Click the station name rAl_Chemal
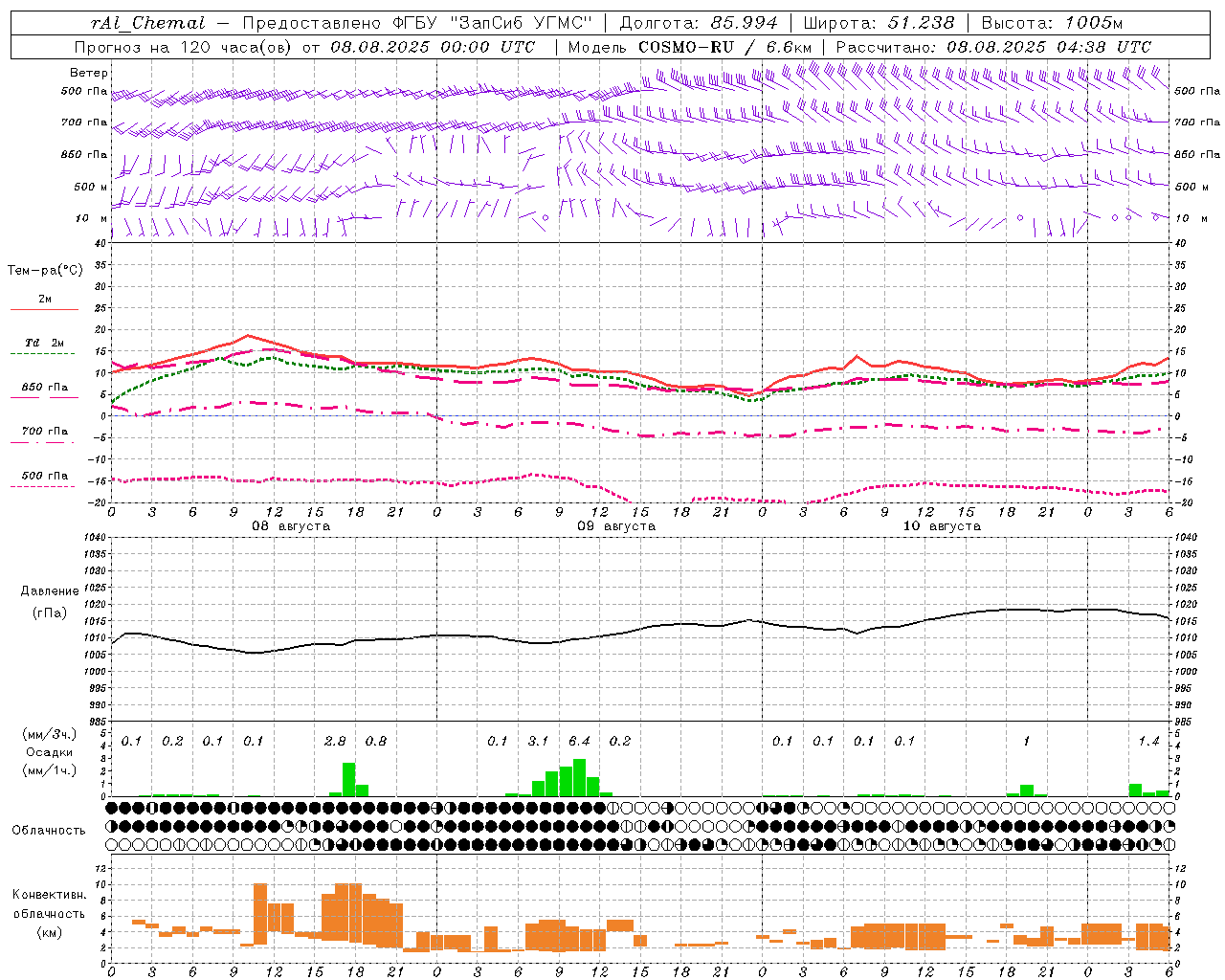Image resolution: width=1225 pixels, height=980 pixels. 148,23
